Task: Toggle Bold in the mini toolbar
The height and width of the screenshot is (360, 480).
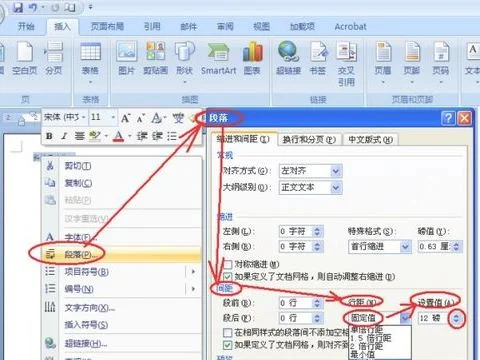Action: pyautogui.click(x=49, y=136)
